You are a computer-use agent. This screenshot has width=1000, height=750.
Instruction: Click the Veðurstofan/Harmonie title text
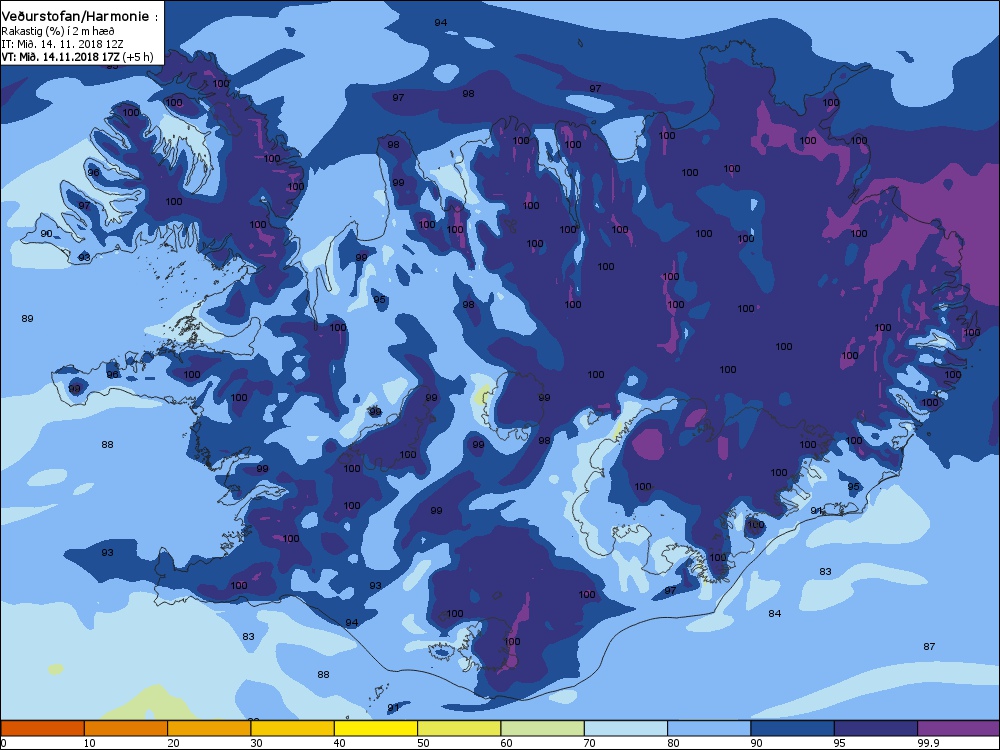click(x=80, y=17)
